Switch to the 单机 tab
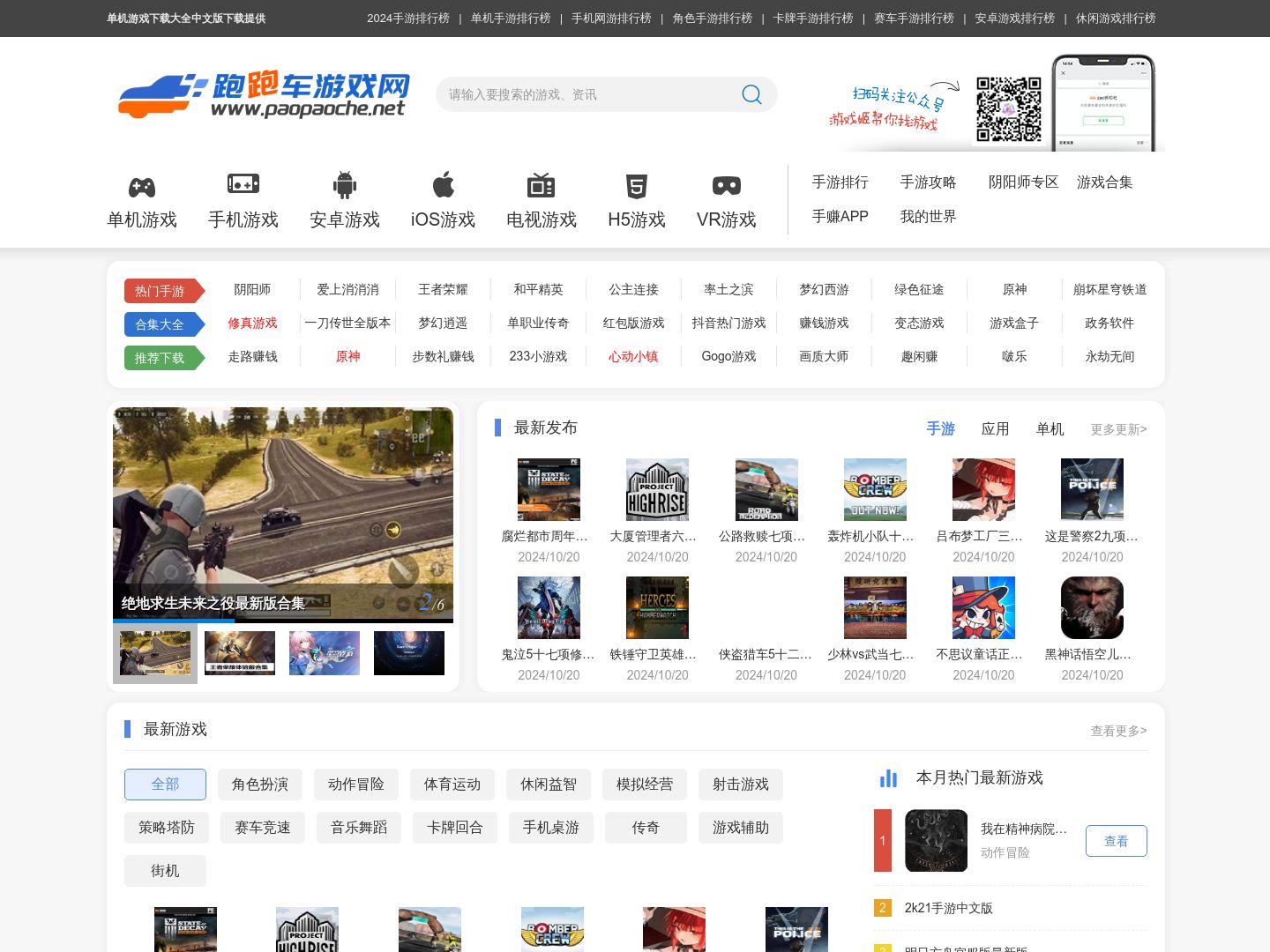The height and width of the screenshot is (952, 1270). pos(1050,428)
